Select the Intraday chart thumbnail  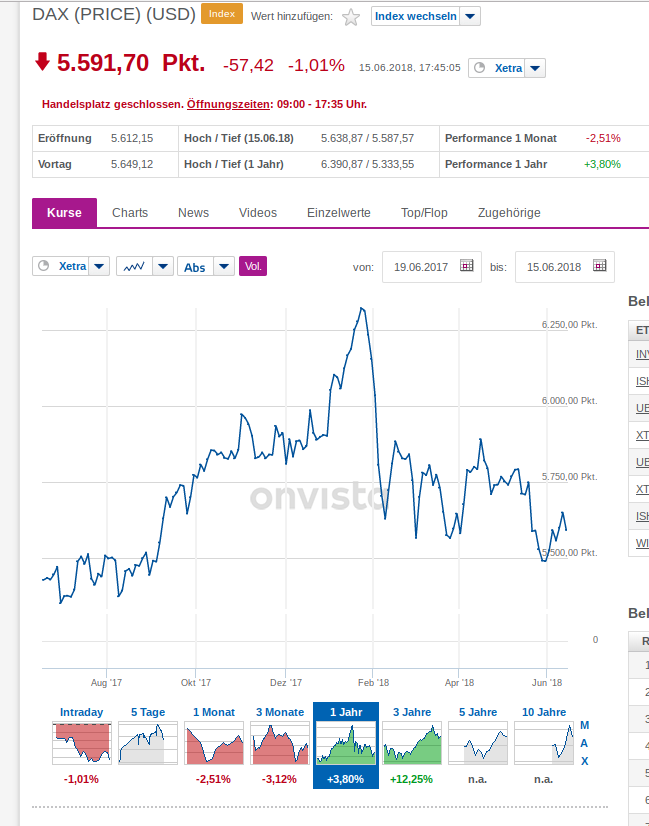point(81,742)
